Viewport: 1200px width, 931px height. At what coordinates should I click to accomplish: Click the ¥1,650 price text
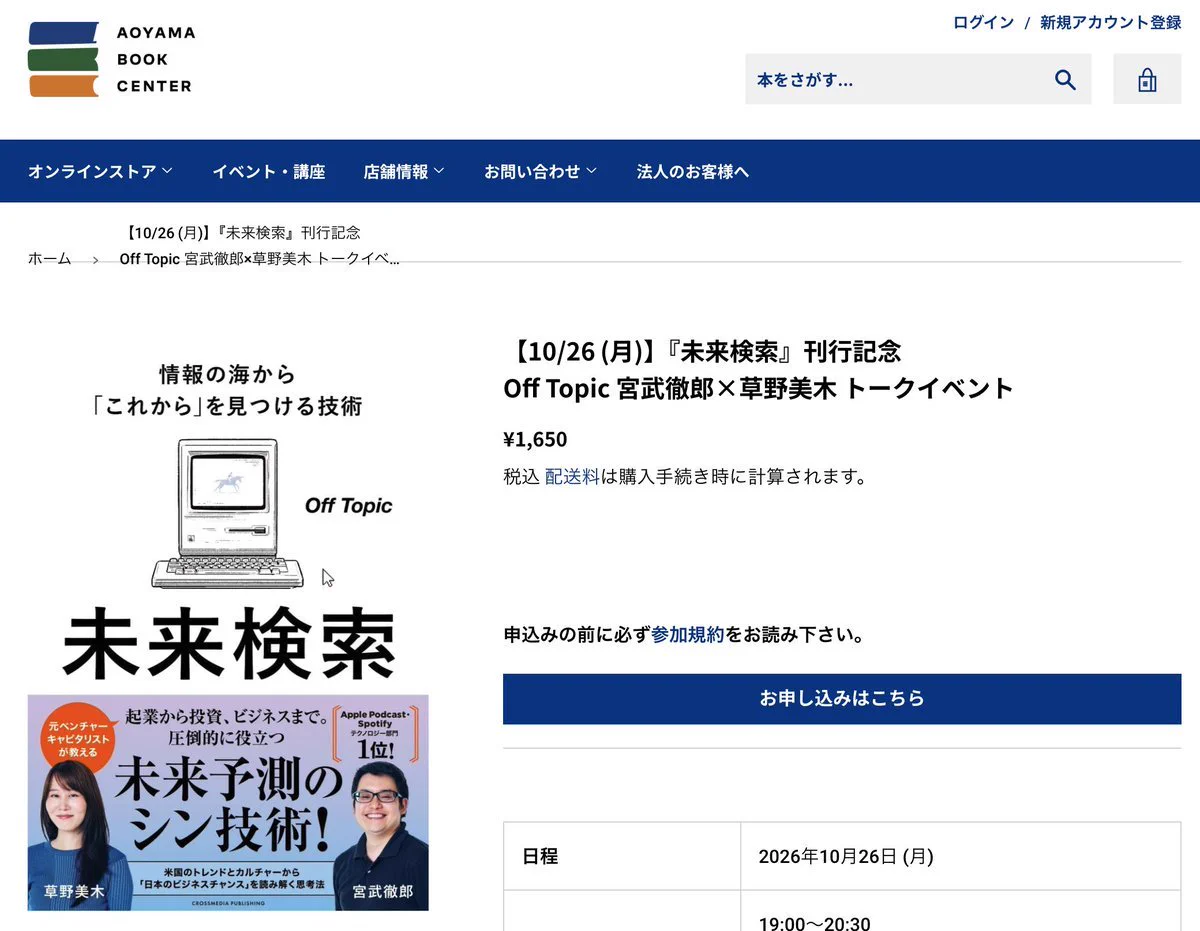coord(535,440)
